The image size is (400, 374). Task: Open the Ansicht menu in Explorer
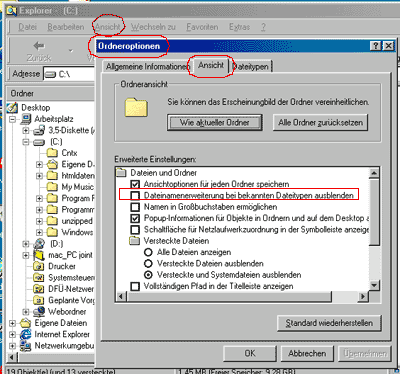click(x=108, y=27)
